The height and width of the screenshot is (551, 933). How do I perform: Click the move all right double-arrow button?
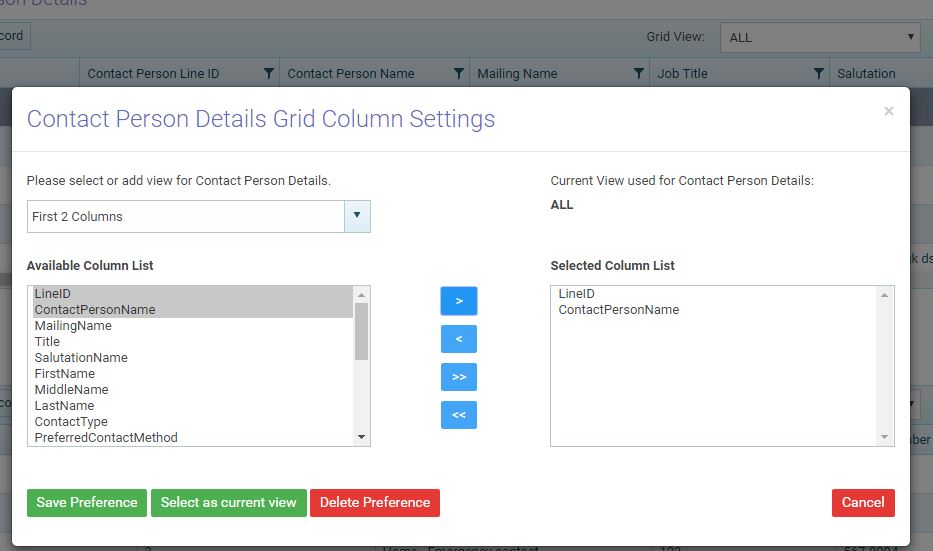pyautogui.click(x=459, y=377)
